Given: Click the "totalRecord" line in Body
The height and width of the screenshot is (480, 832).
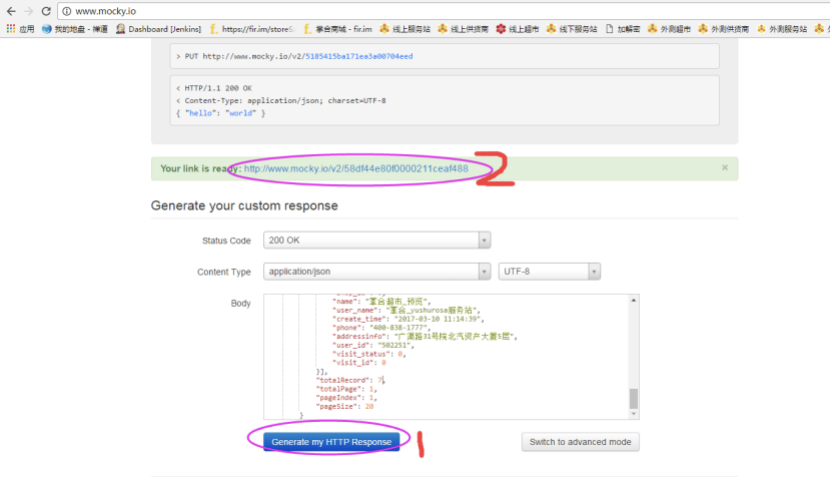Looking at the screenshot, I should click(350, 380).
